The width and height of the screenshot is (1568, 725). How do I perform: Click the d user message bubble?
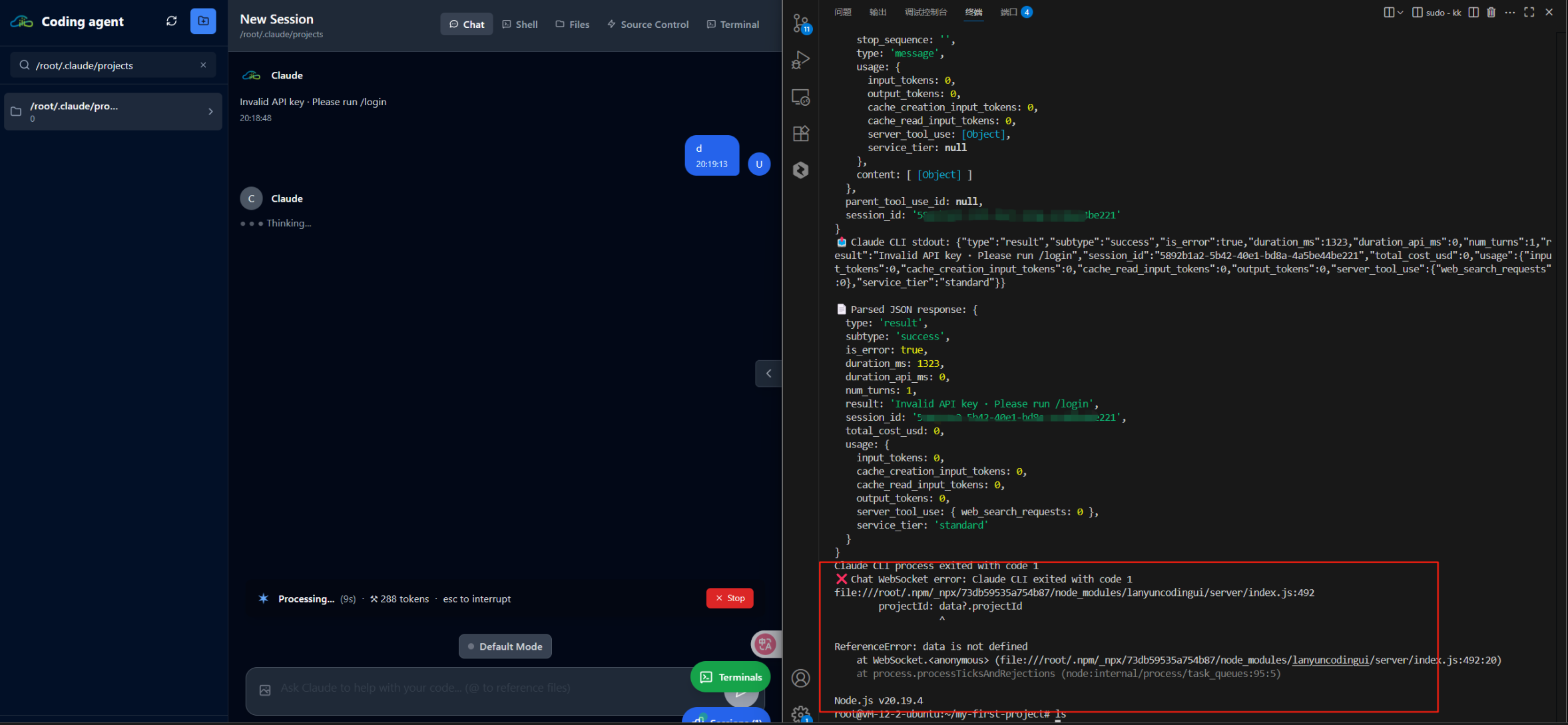click(x=712, y=156)
